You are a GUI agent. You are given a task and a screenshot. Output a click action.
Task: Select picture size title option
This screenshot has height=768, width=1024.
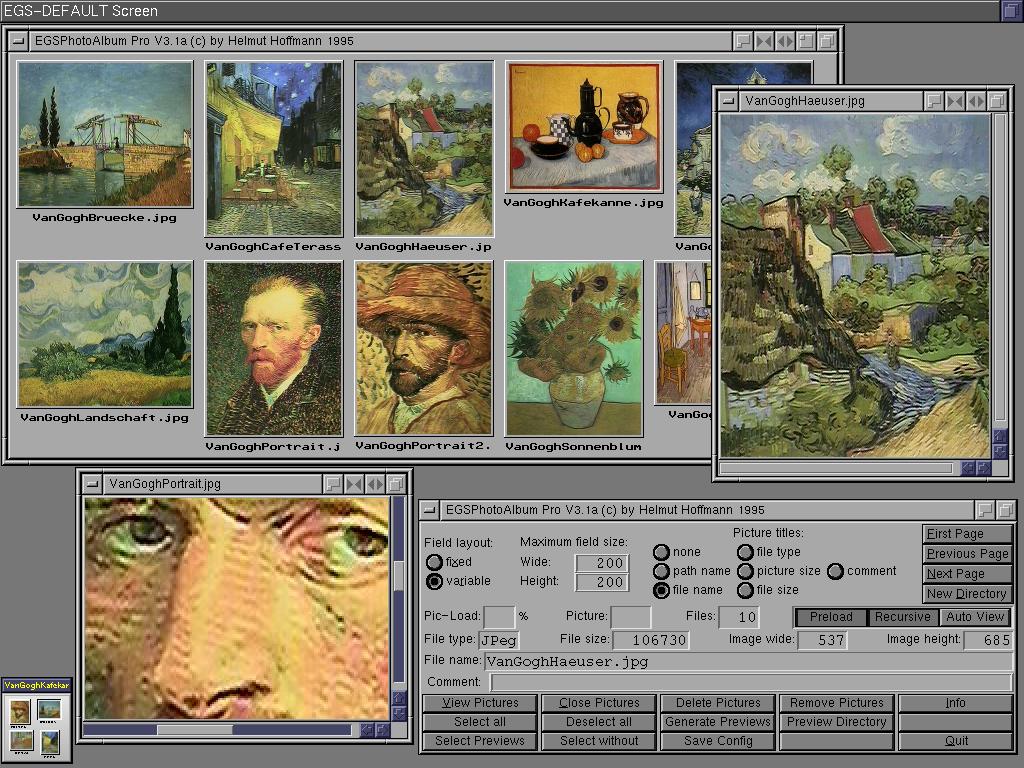745,571
